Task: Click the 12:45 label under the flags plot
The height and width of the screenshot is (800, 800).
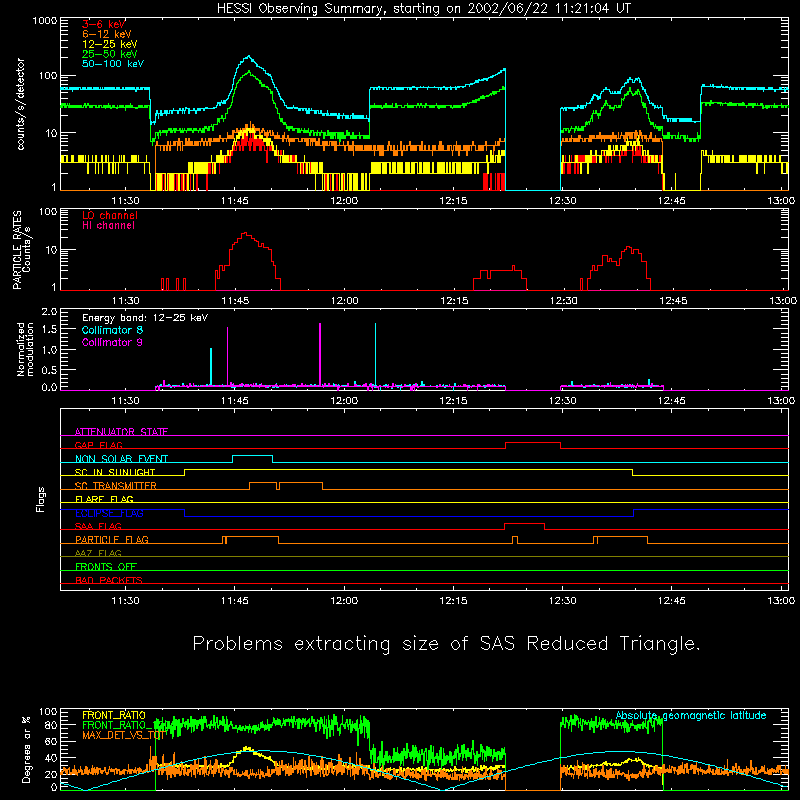Action: pyautogui.click(x=672, y=601)
